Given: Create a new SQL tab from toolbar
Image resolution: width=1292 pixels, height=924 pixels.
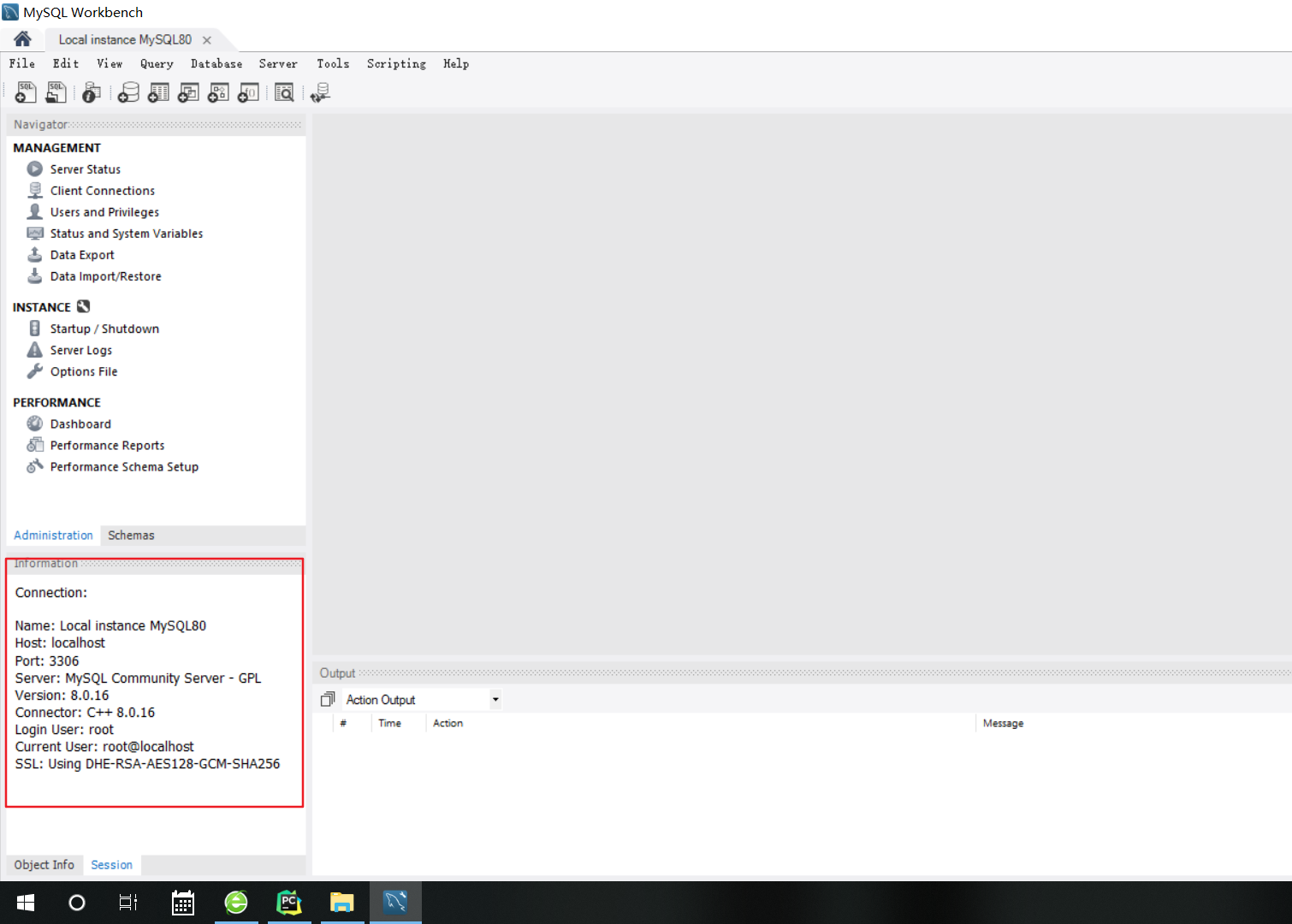Looking at the screenshot, I should [26, 92].
